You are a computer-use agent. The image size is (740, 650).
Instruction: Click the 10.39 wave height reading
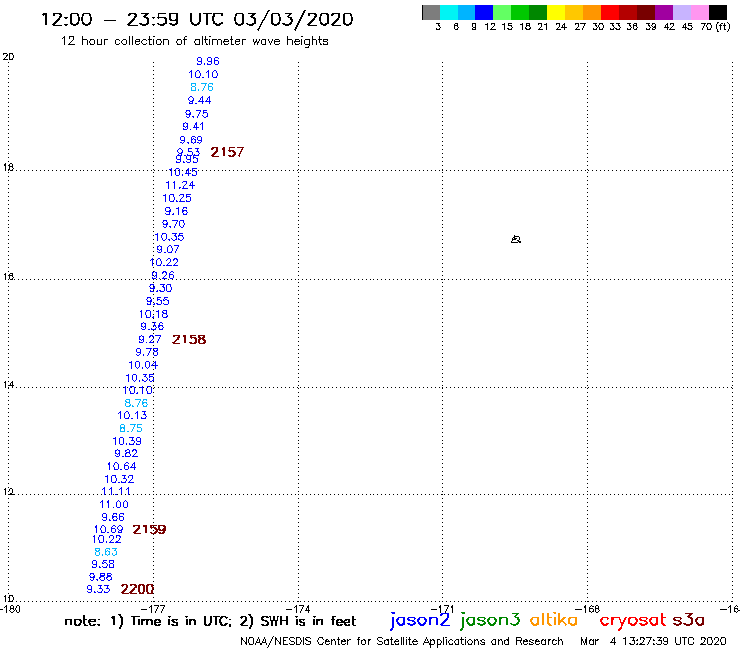pos(127,441)
